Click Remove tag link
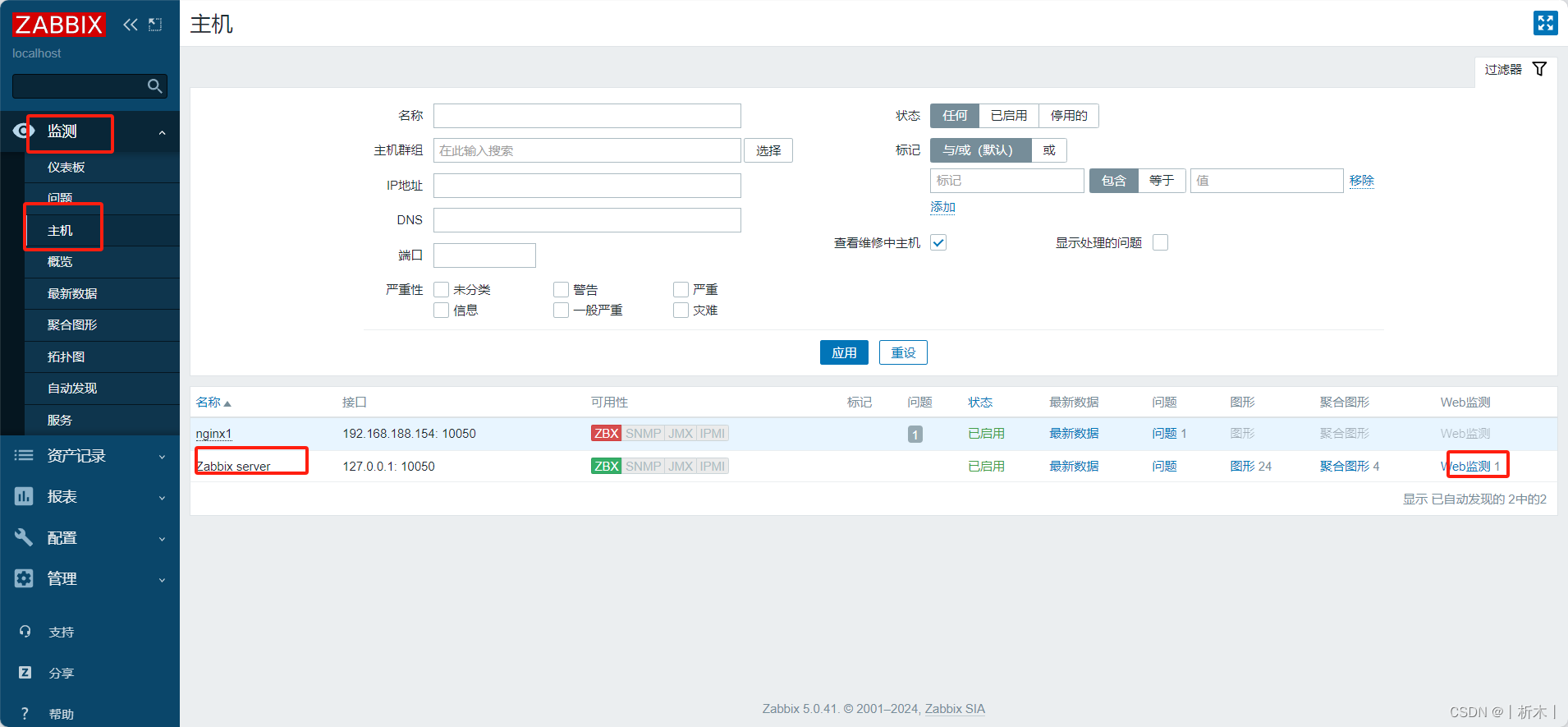 click(x=1362, y=181)
